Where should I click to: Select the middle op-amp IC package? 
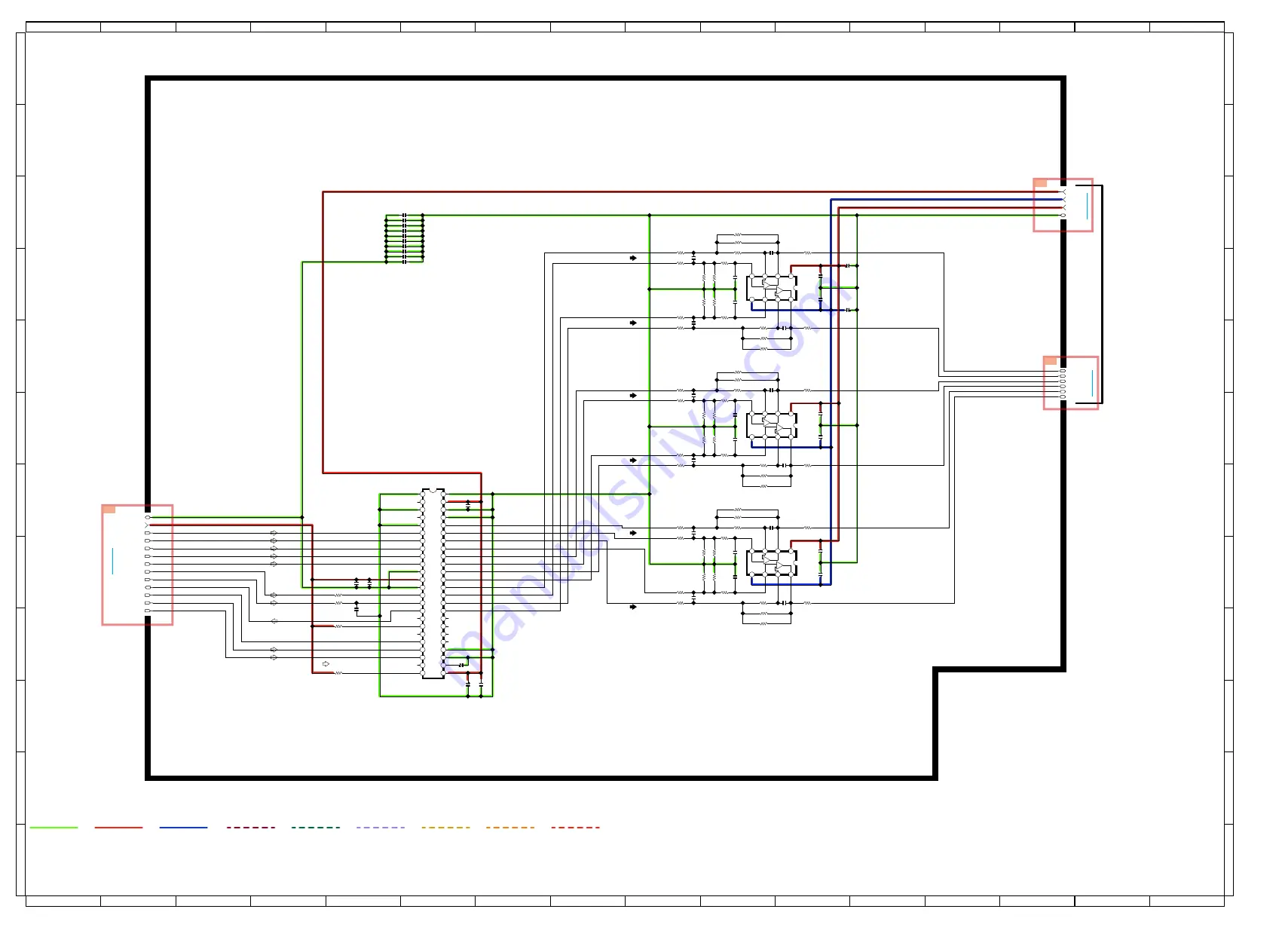772,425
